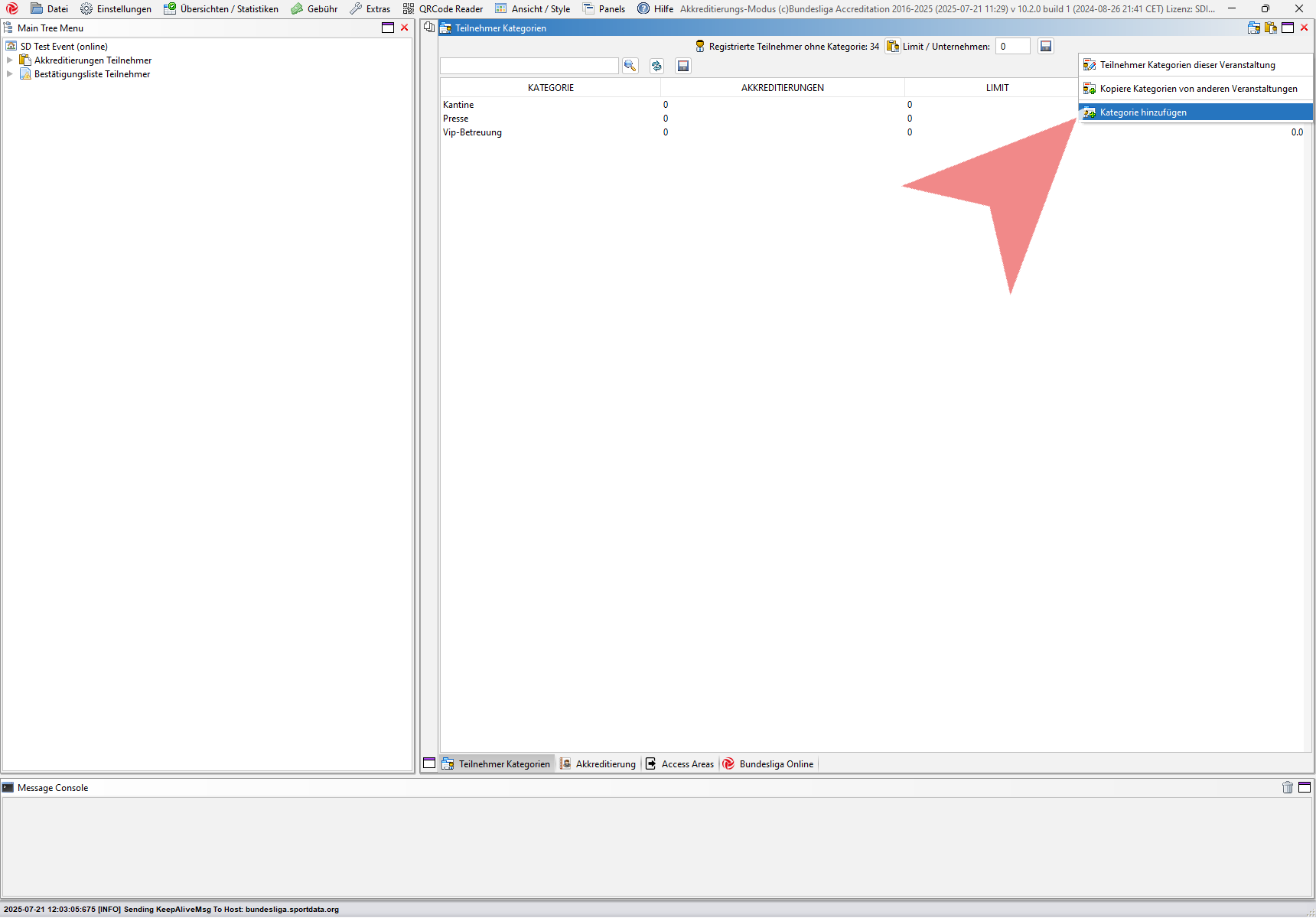The height and width of the screenshot is (918, 1316).
Task: Click the category search text field
Action: [x=529, y=66]
